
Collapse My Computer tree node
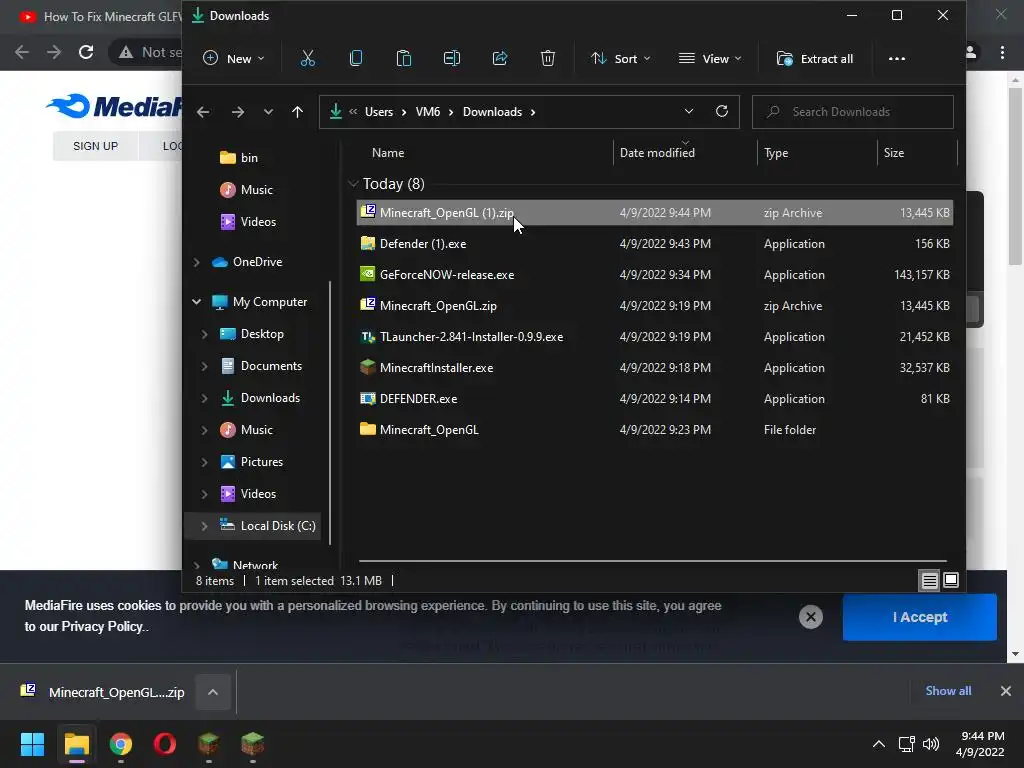click(197, 302)
